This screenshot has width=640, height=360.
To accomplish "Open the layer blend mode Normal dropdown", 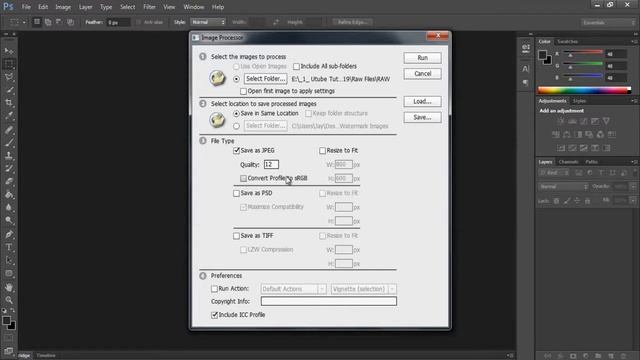I will point(563,187).
